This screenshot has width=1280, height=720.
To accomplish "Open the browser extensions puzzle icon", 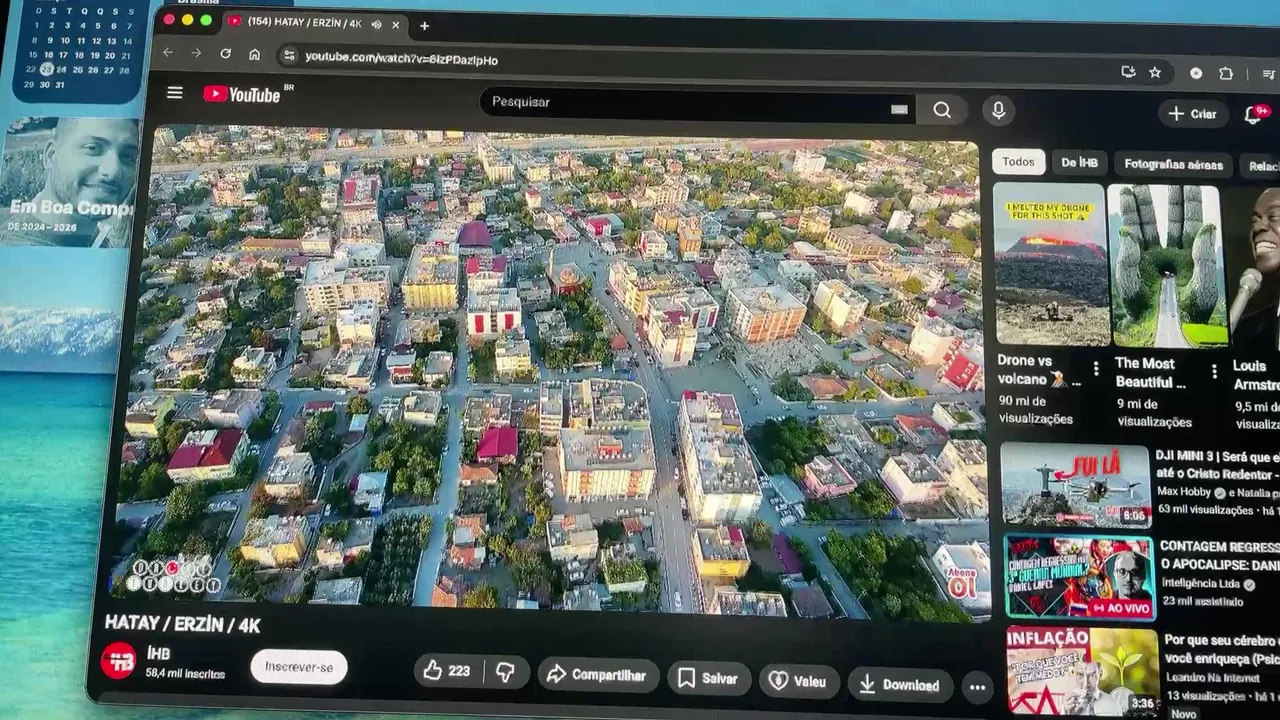I will pos(1226,74).
